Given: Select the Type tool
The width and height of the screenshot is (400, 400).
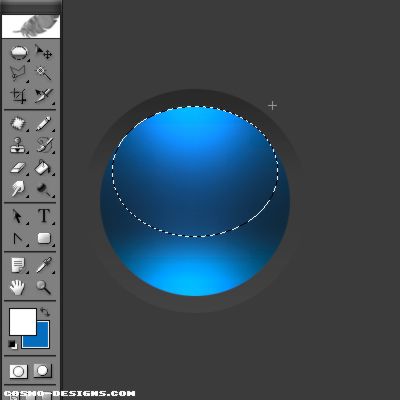Looking at the screenshot, I should 44,216.
